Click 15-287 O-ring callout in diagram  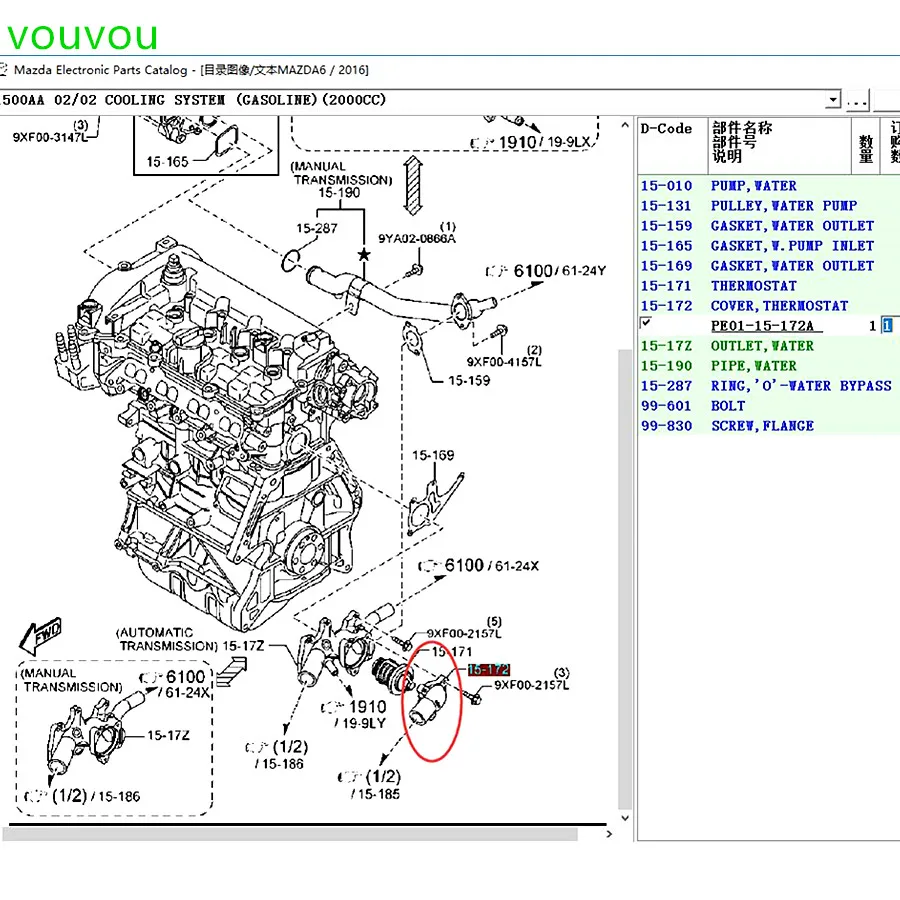point(317,228)
